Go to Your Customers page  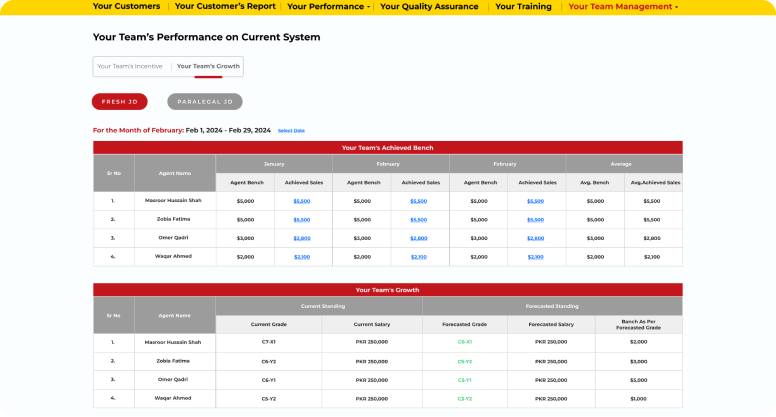(126, 6)
